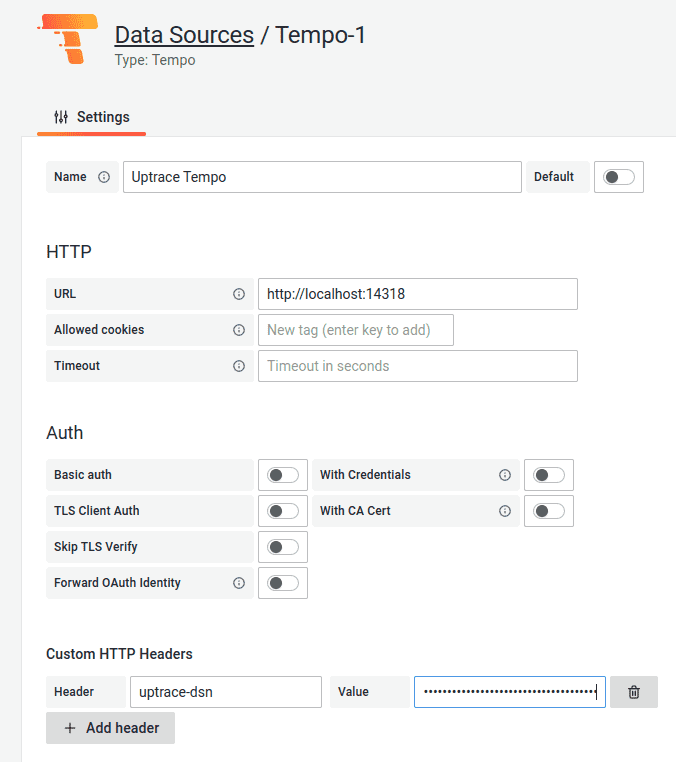676x762 pixels.
Task: Enable the Forward OAuth Identity toggle
Action: click(x=283, y=583)
